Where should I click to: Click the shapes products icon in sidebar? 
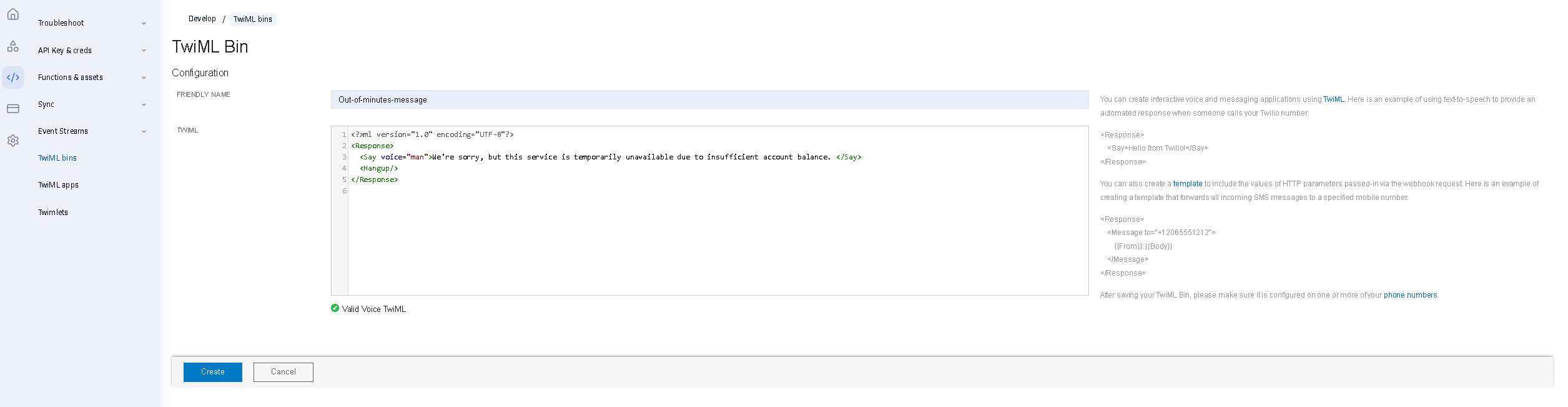[x=13, y=46]
